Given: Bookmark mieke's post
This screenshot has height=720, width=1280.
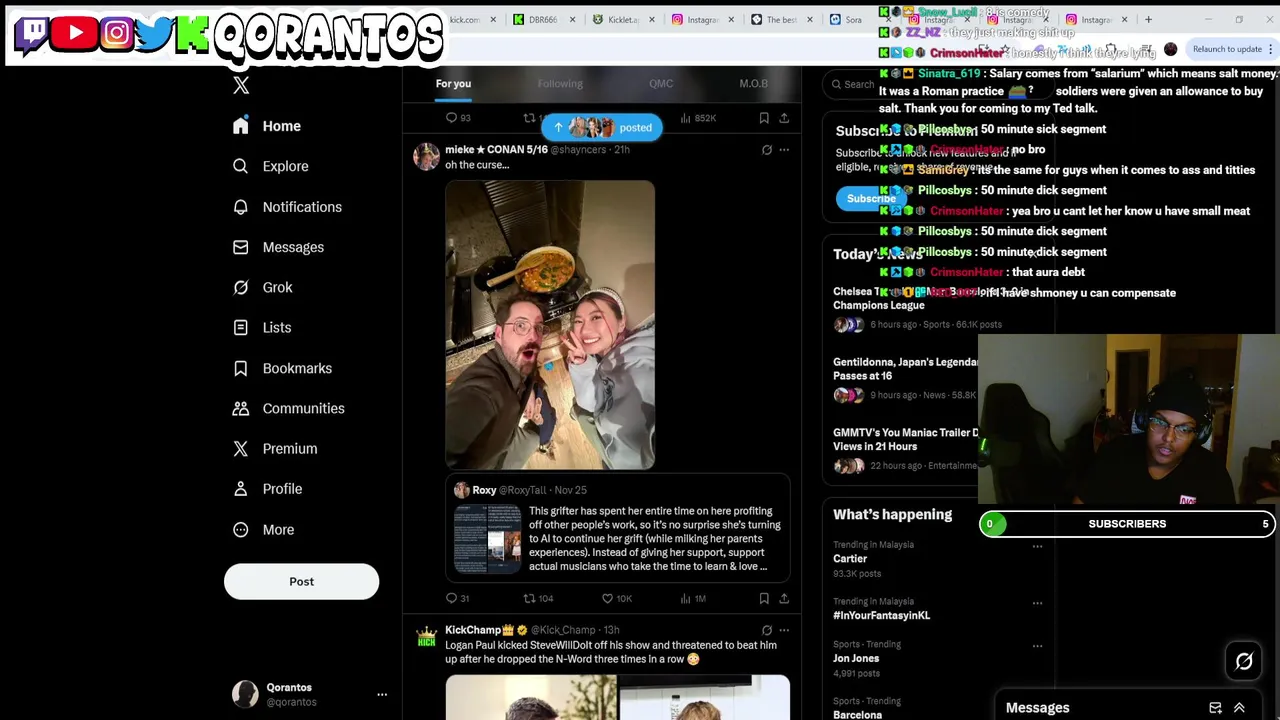Looking at the screenshot, I should pyautogui.click(x=764, y=598).
